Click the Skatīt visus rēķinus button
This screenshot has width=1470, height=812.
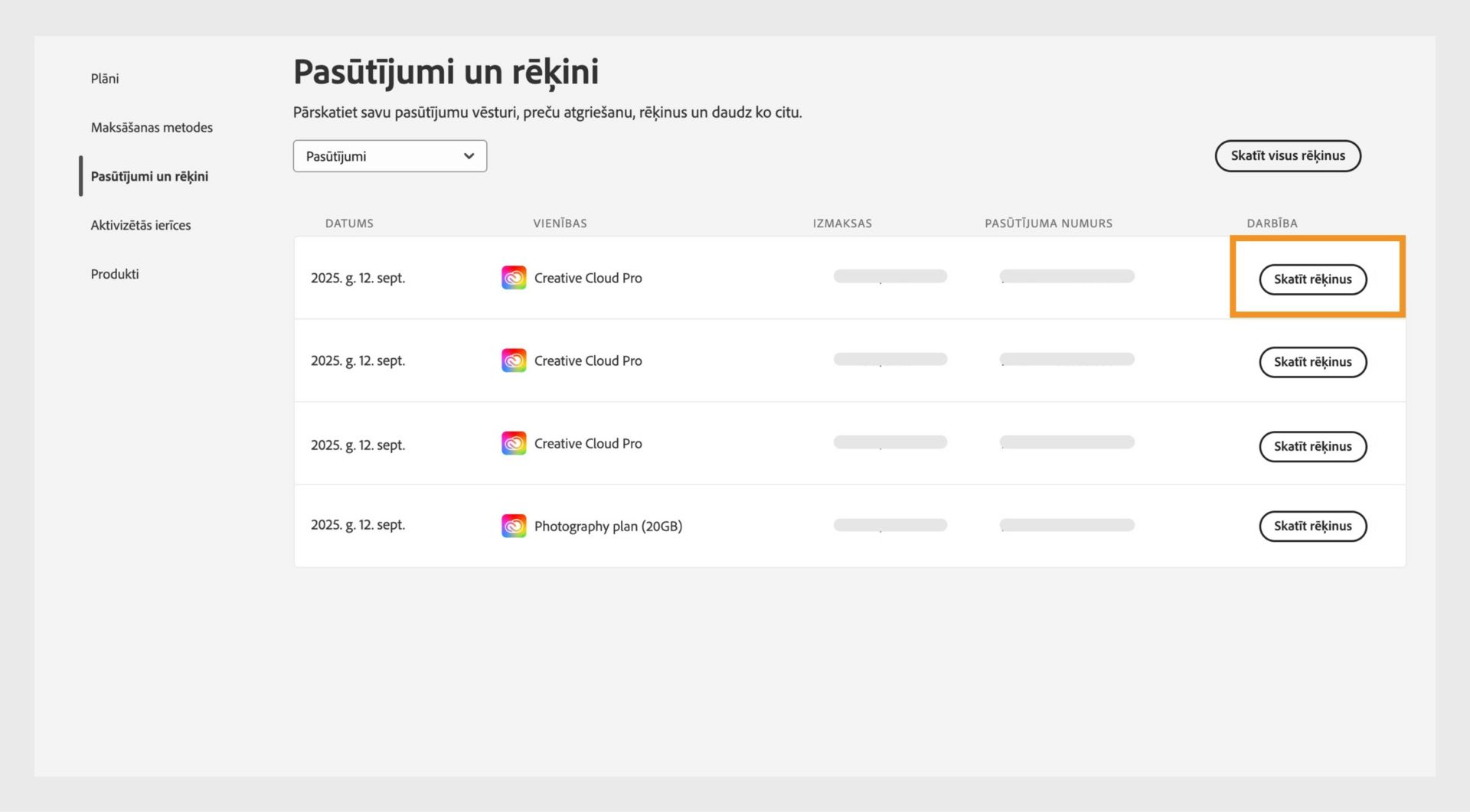point(1288,156)
